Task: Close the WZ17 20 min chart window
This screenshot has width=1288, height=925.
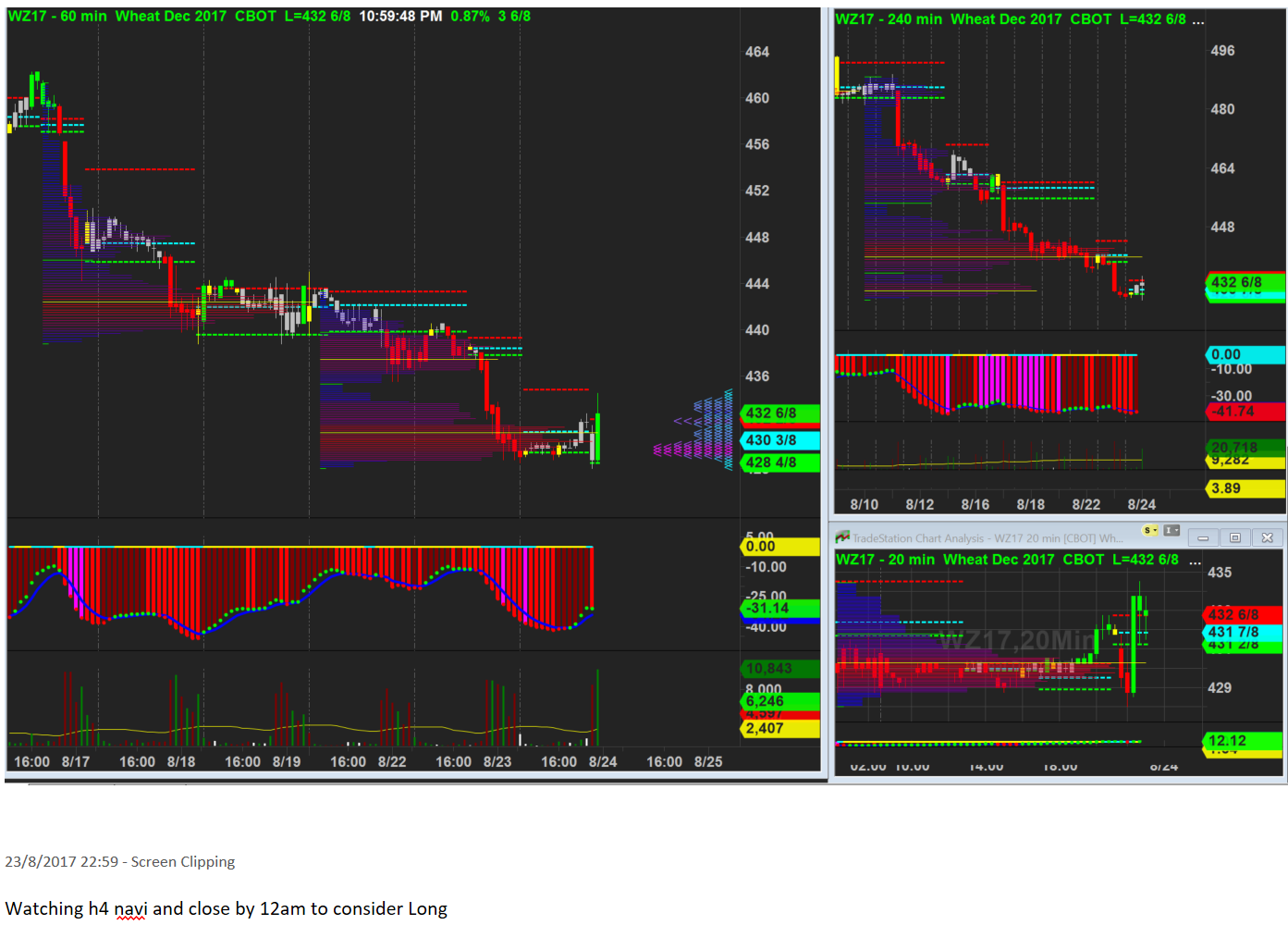Action: point(1267,537)
